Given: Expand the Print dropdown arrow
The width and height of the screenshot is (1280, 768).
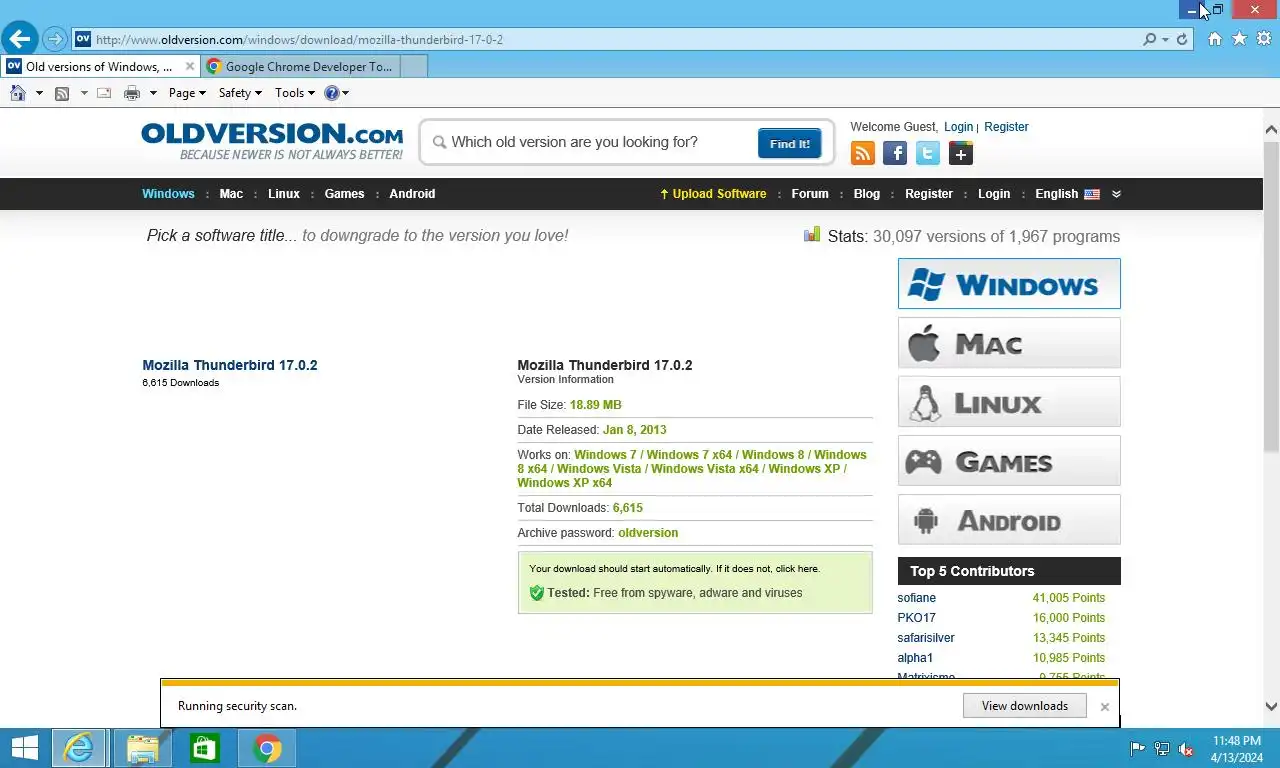Looking at the screenshot, I should 153,93.
